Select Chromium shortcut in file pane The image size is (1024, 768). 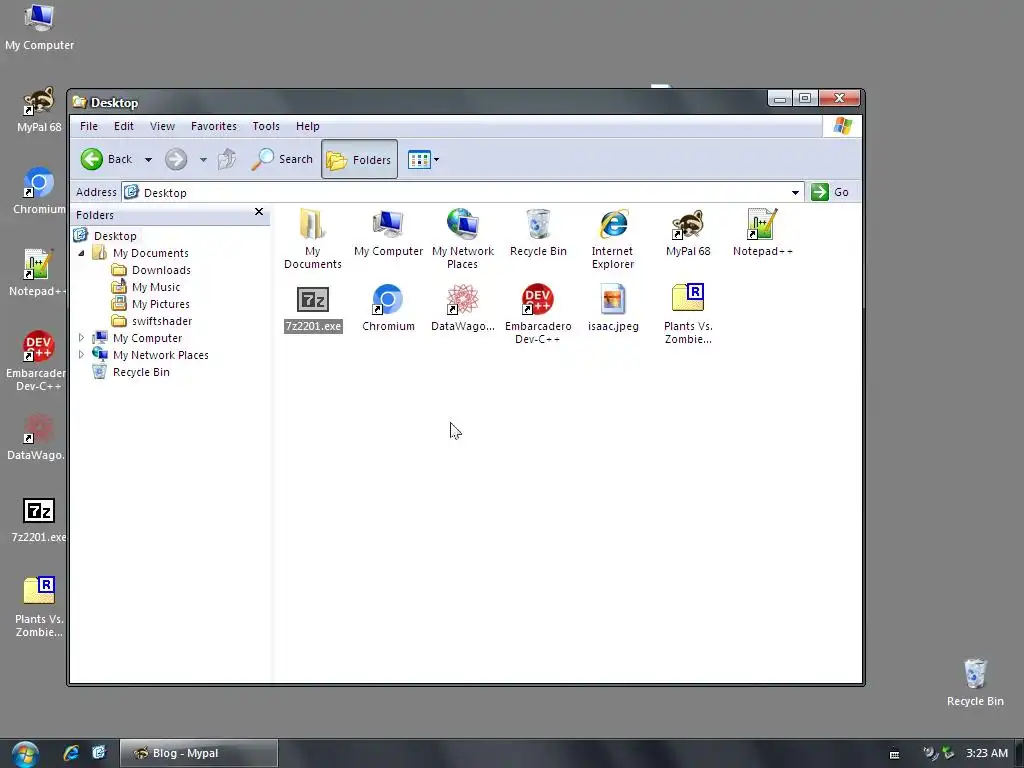pos(388,308)
